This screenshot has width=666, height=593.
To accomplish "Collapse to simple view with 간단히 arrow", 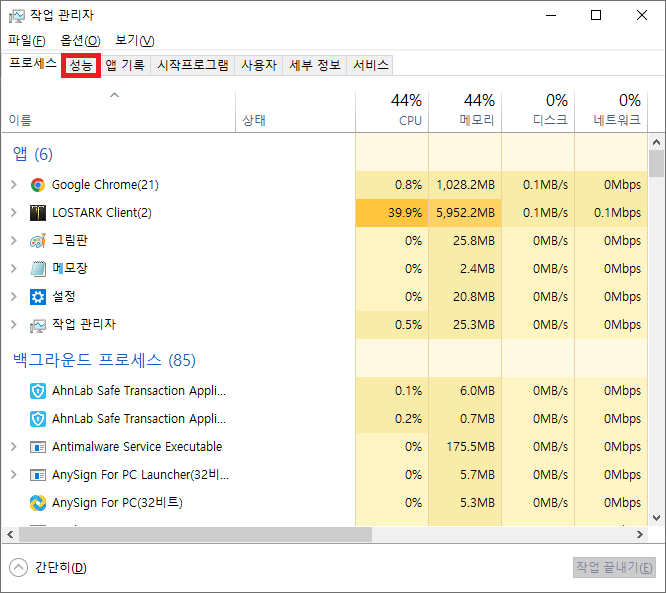I will (x=18, y=568).
